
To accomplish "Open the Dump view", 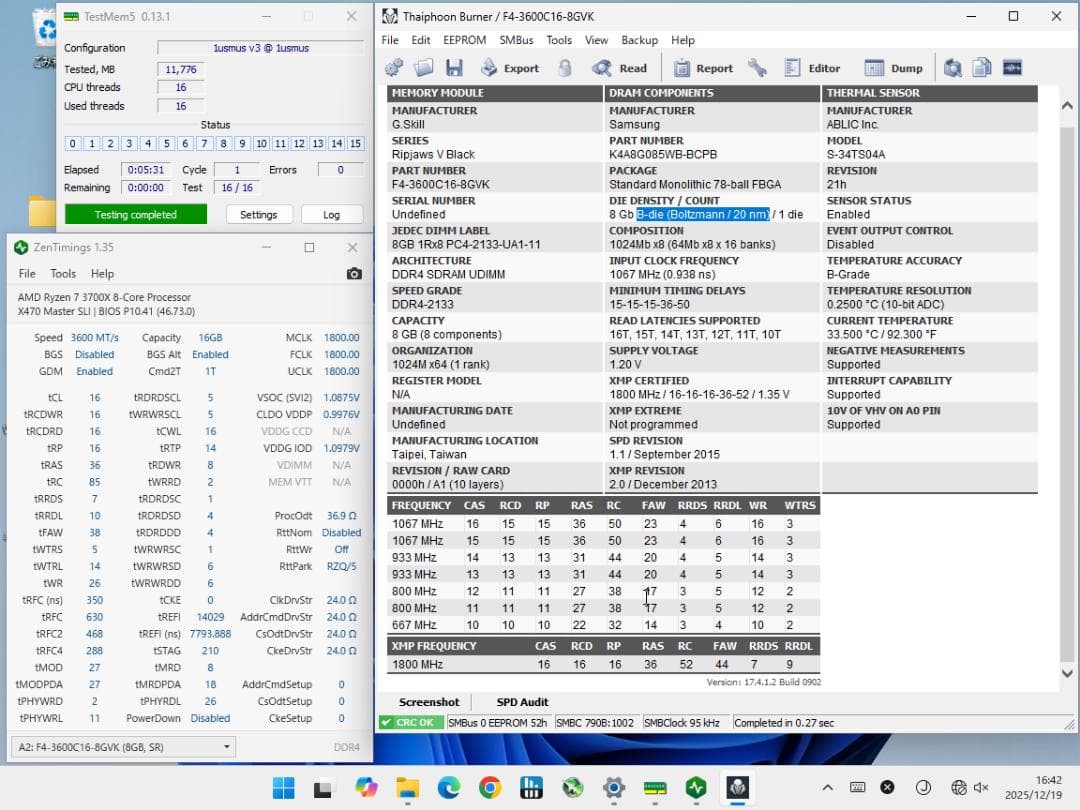I will point(894,68).
